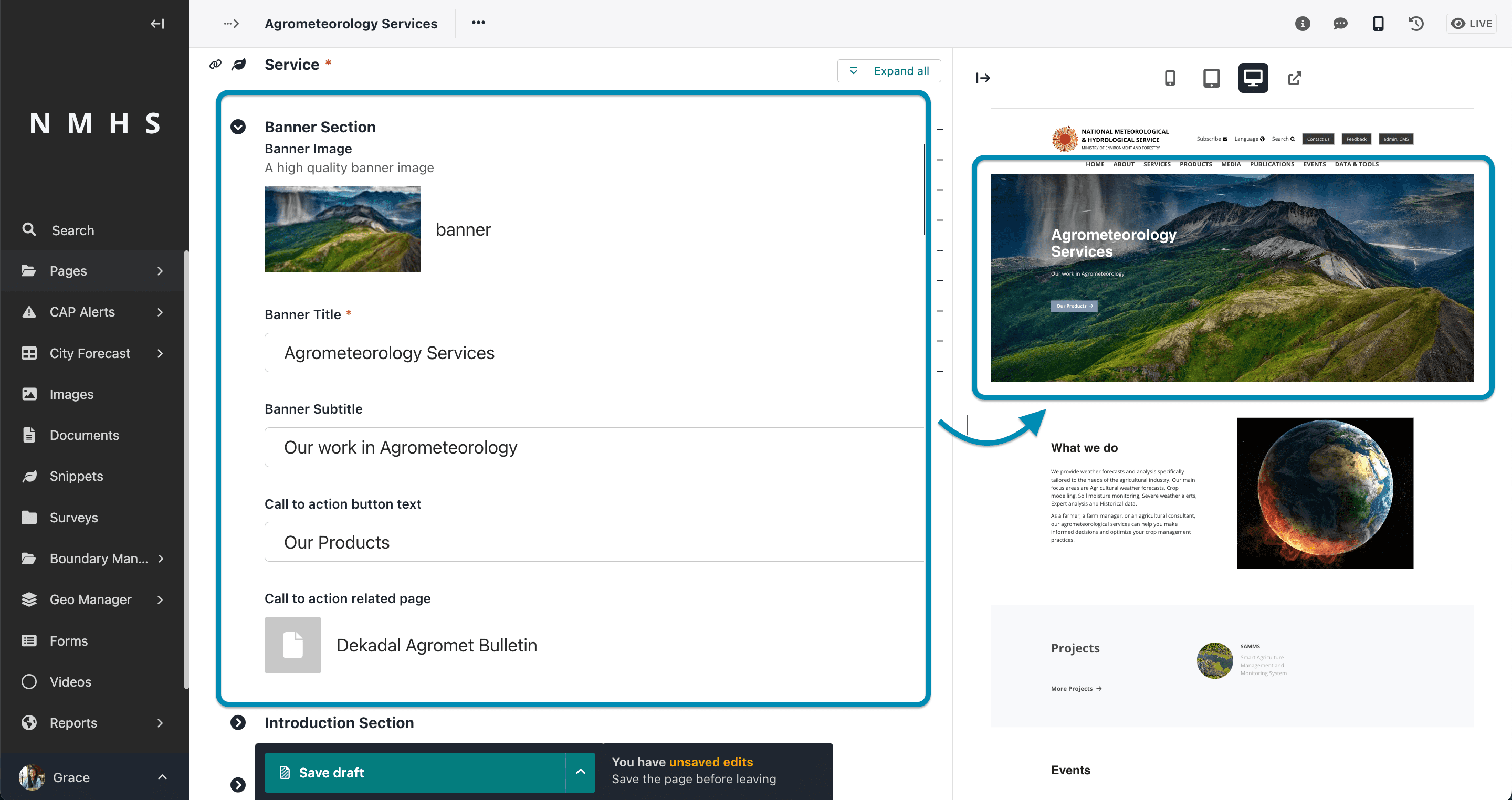Click the Save draft button
1512x800 pixels.
(415, 772)
